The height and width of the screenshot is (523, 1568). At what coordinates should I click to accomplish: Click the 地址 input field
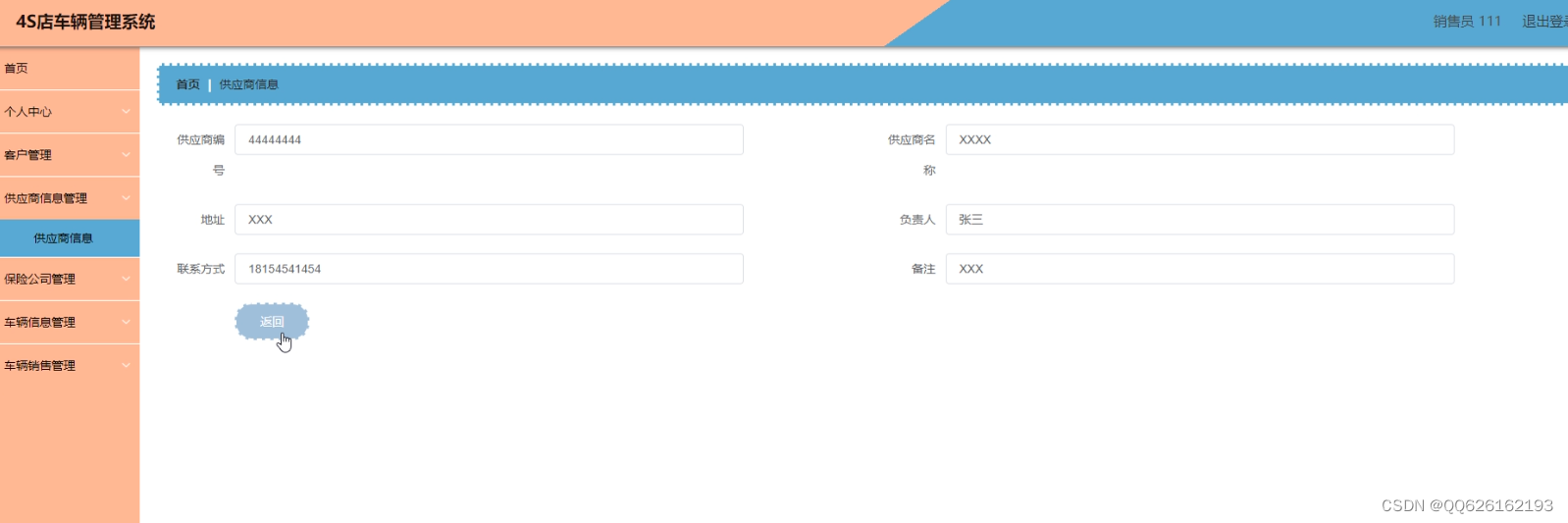(x=489, y=220)
